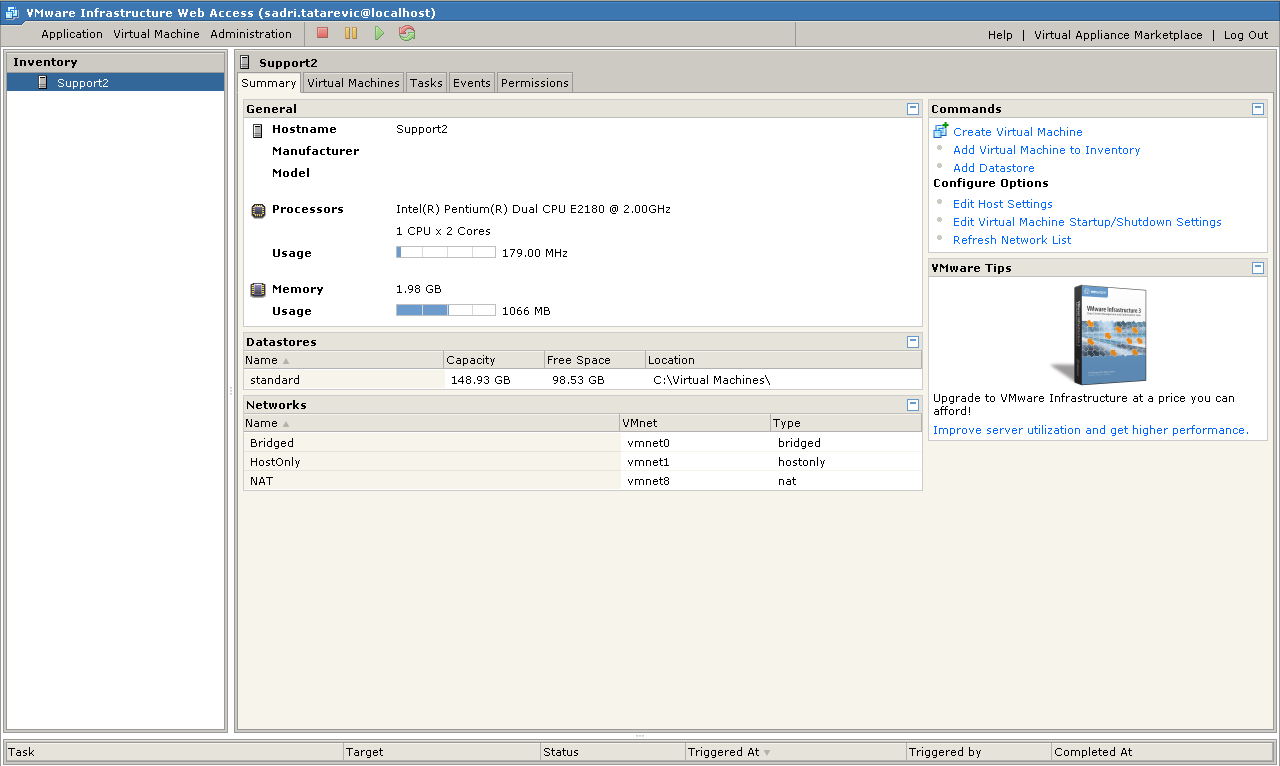Click the Refresh Network List link
Viewport: 1280px width, 766px height.
(1011, 240)
